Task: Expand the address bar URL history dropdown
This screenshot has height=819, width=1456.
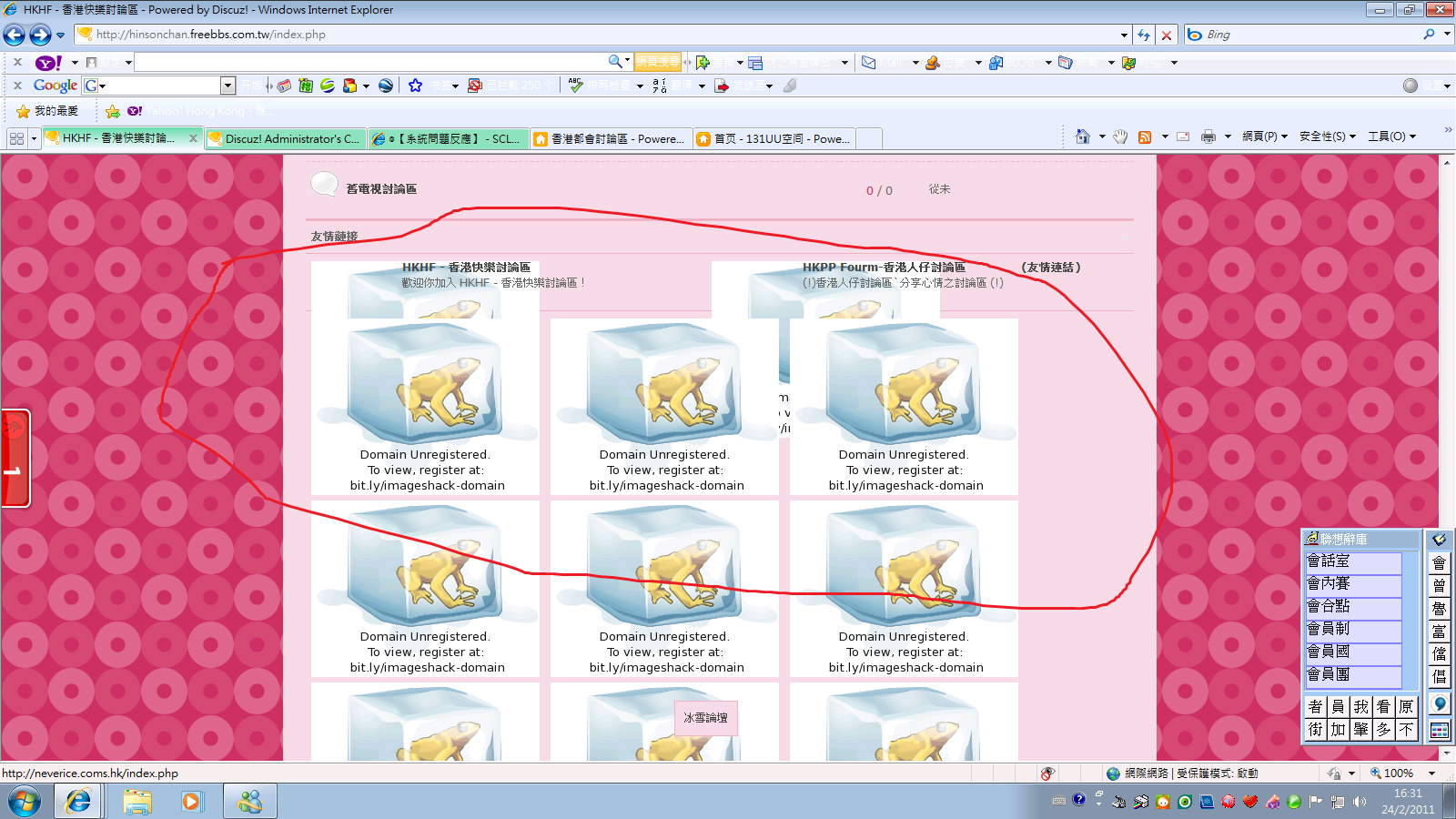Action: pyautogui.click(x=1124, y=35)
